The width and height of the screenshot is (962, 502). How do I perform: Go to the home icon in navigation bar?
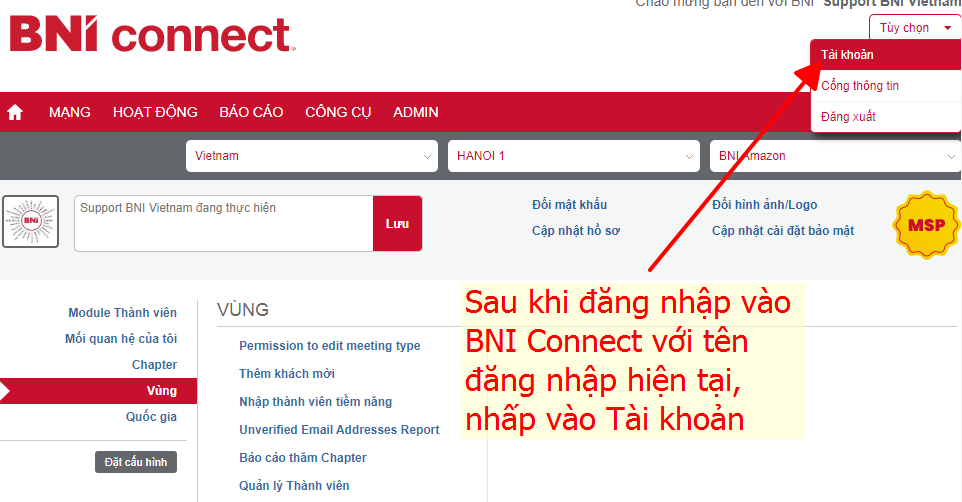click(x=15, y=112)
